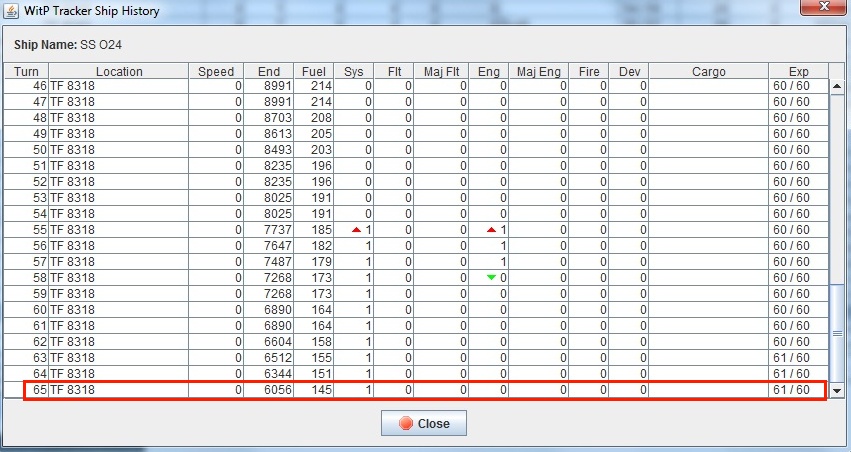Click End value 8493 on turn 50
The image size is (851, 452).
tap(278, 150)
